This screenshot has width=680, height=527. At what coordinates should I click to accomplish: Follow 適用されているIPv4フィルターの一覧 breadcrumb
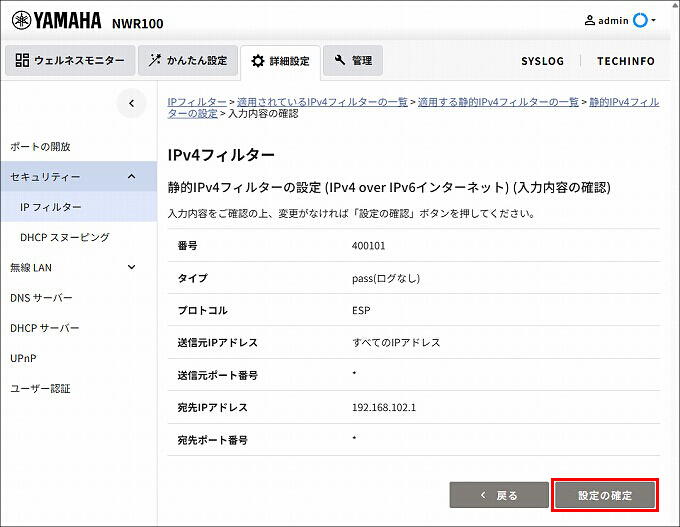pos(322,102)
